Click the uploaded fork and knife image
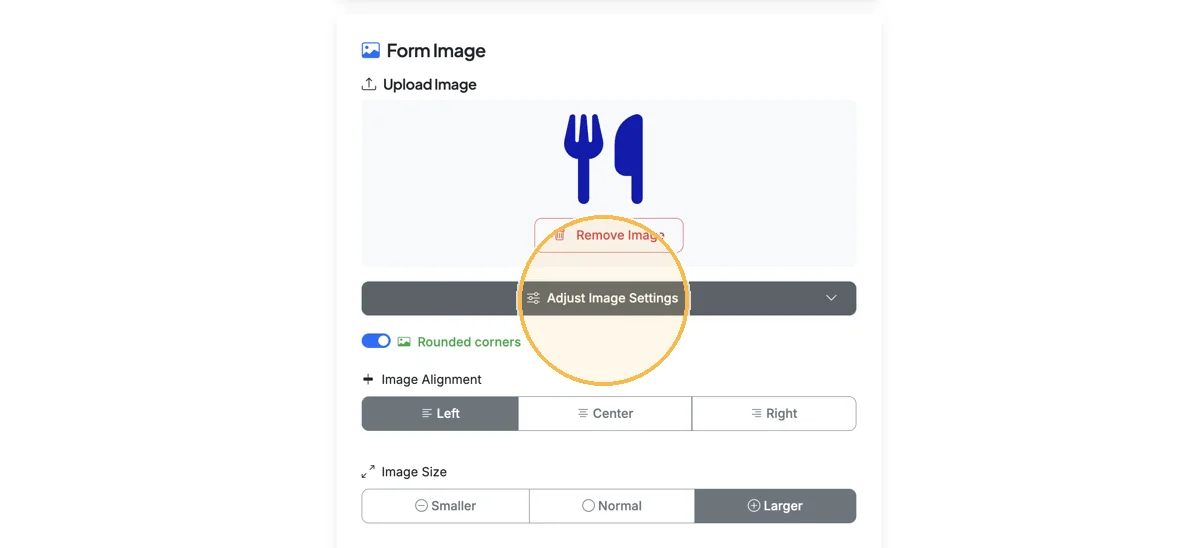This screenshot has height=548, width=1200. pos(604,159)
